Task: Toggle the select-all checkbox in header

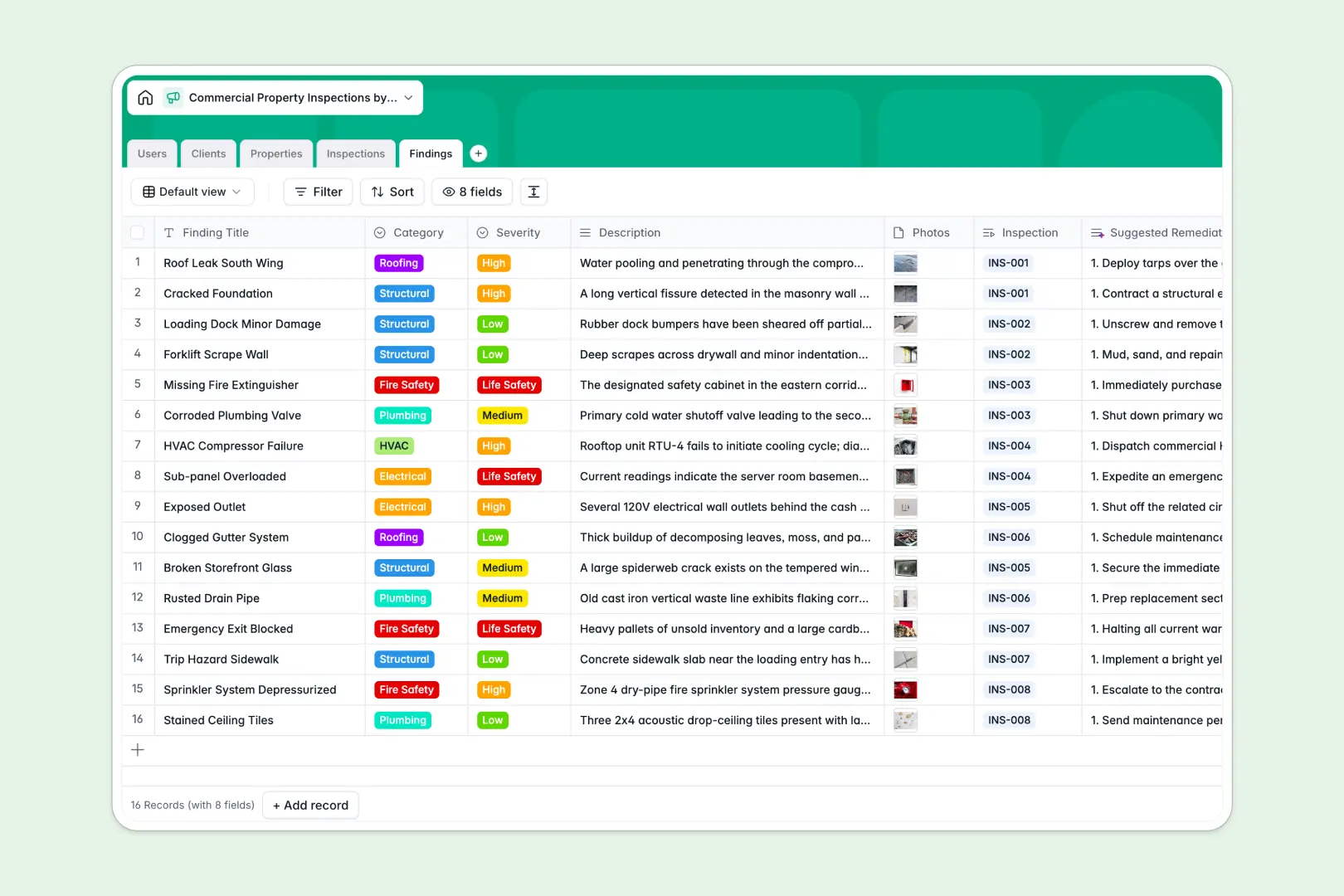Action: tap(138, 233)
